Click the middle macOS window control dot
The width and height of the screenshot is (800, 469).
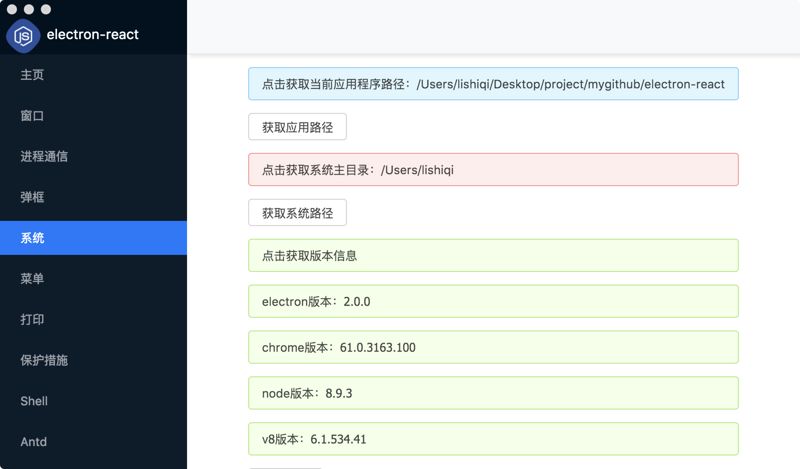click(29, 9)
